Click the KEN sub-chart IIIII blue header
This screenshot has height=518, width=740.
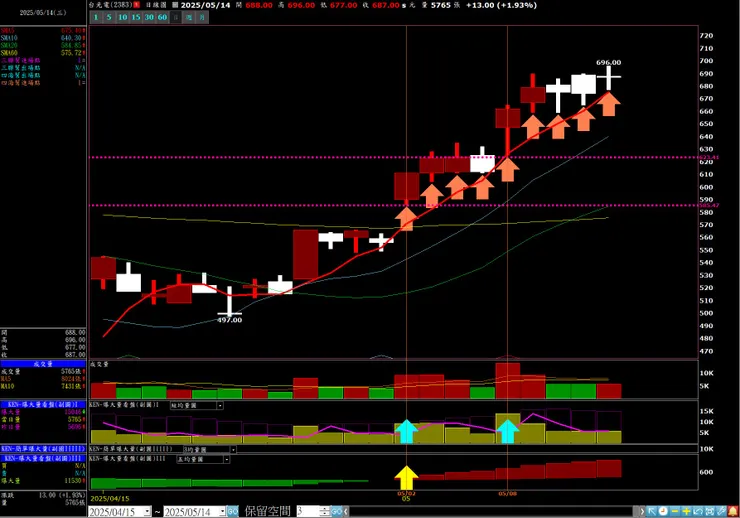click(43, 449)
